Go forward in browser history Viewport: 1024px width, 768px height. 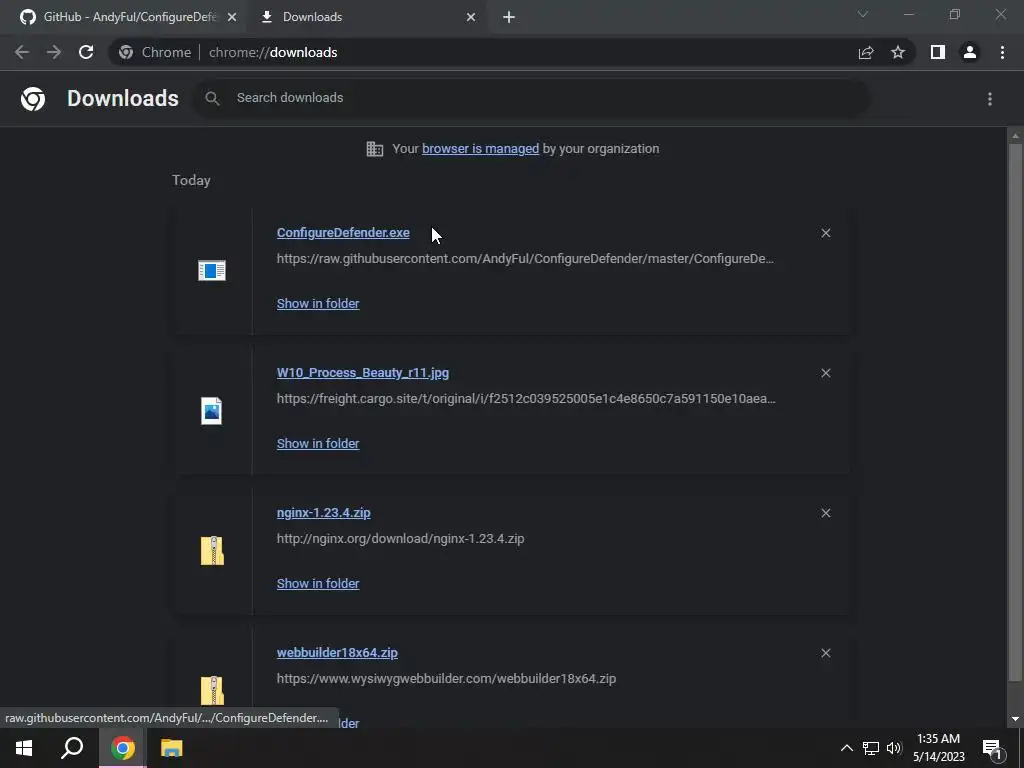tap(54, 52)
